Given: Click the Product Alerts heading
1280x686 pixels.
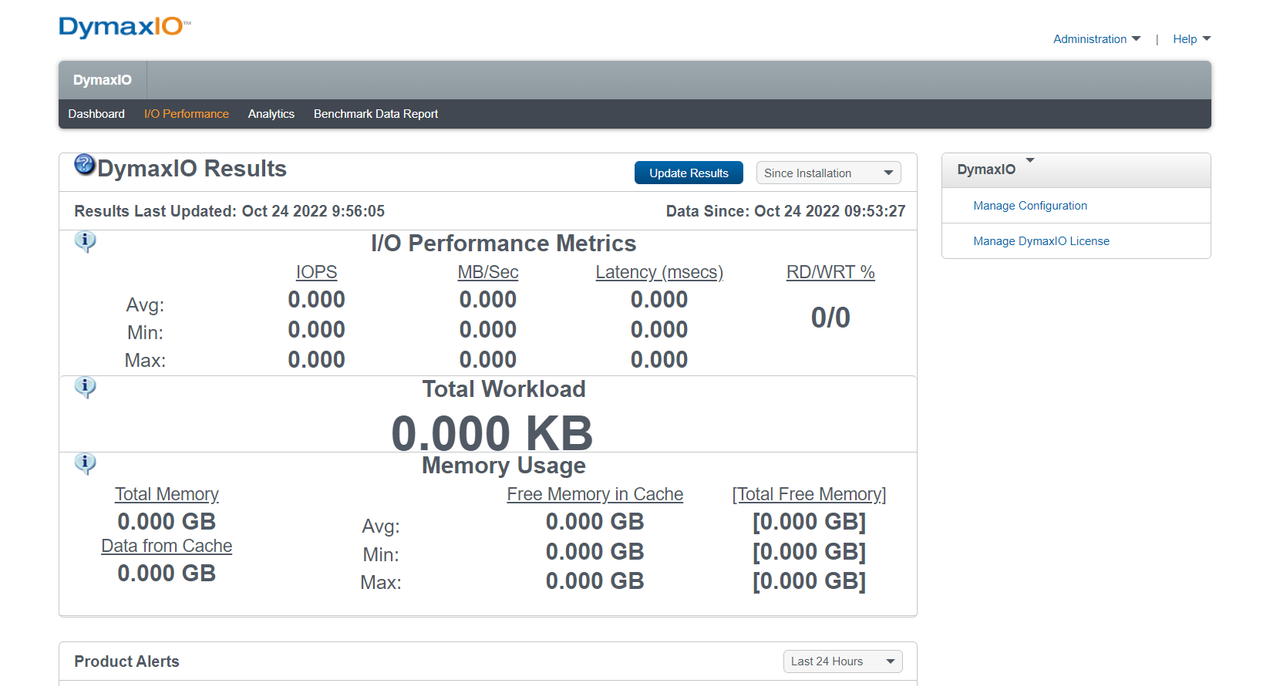Looking at the screenshot, I should (x=127, y=661).
